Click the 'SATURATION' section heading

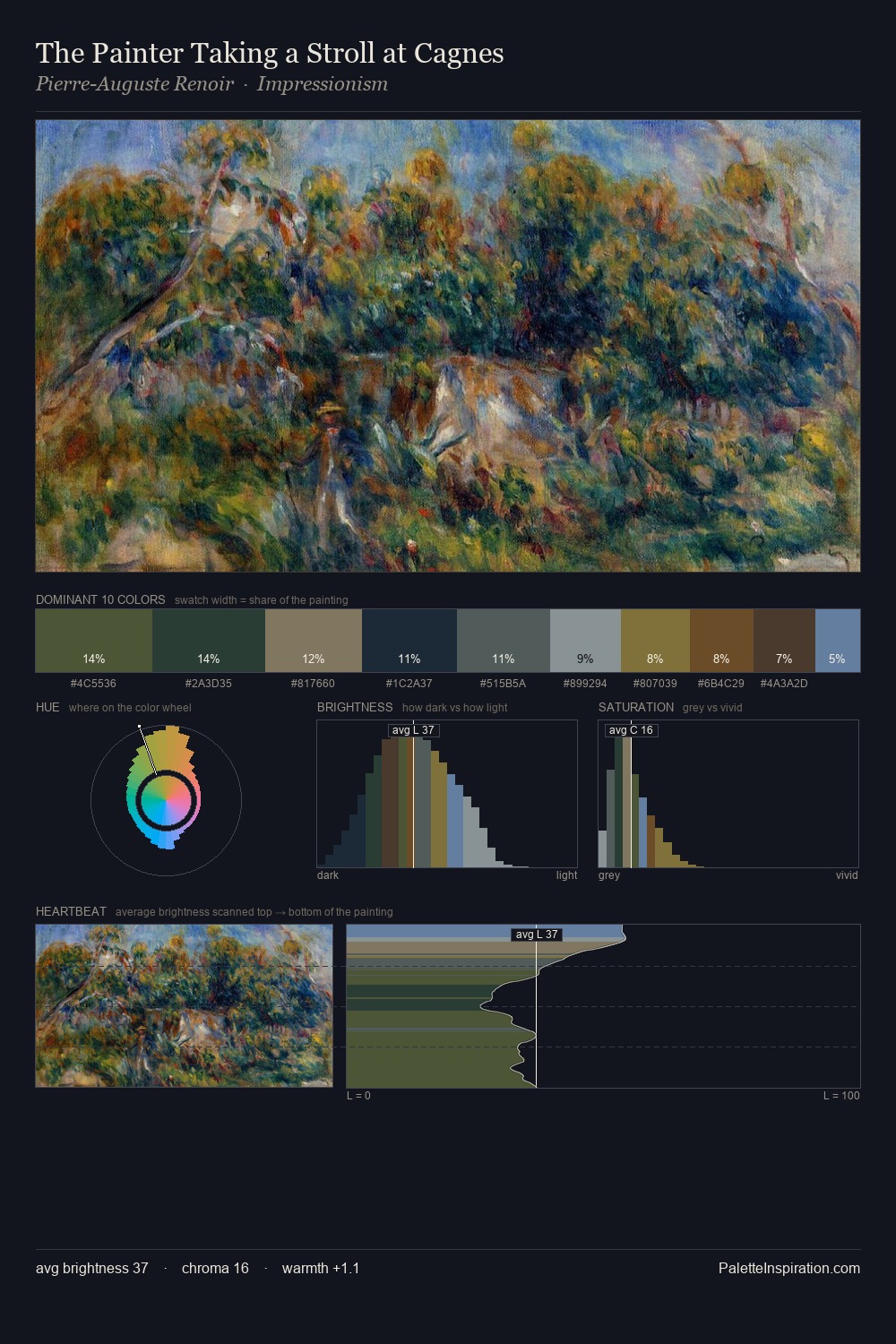coord(636,707)
